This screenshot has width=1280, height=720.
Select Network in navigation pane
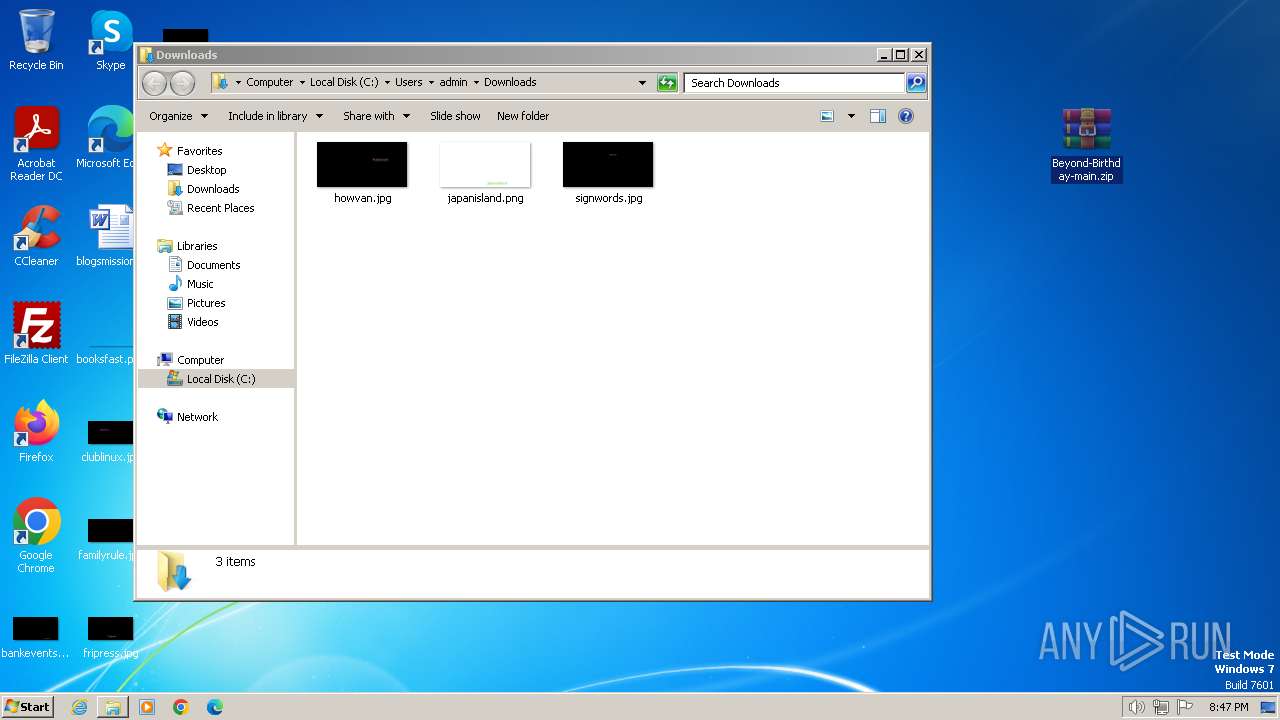tap(196, 417)
